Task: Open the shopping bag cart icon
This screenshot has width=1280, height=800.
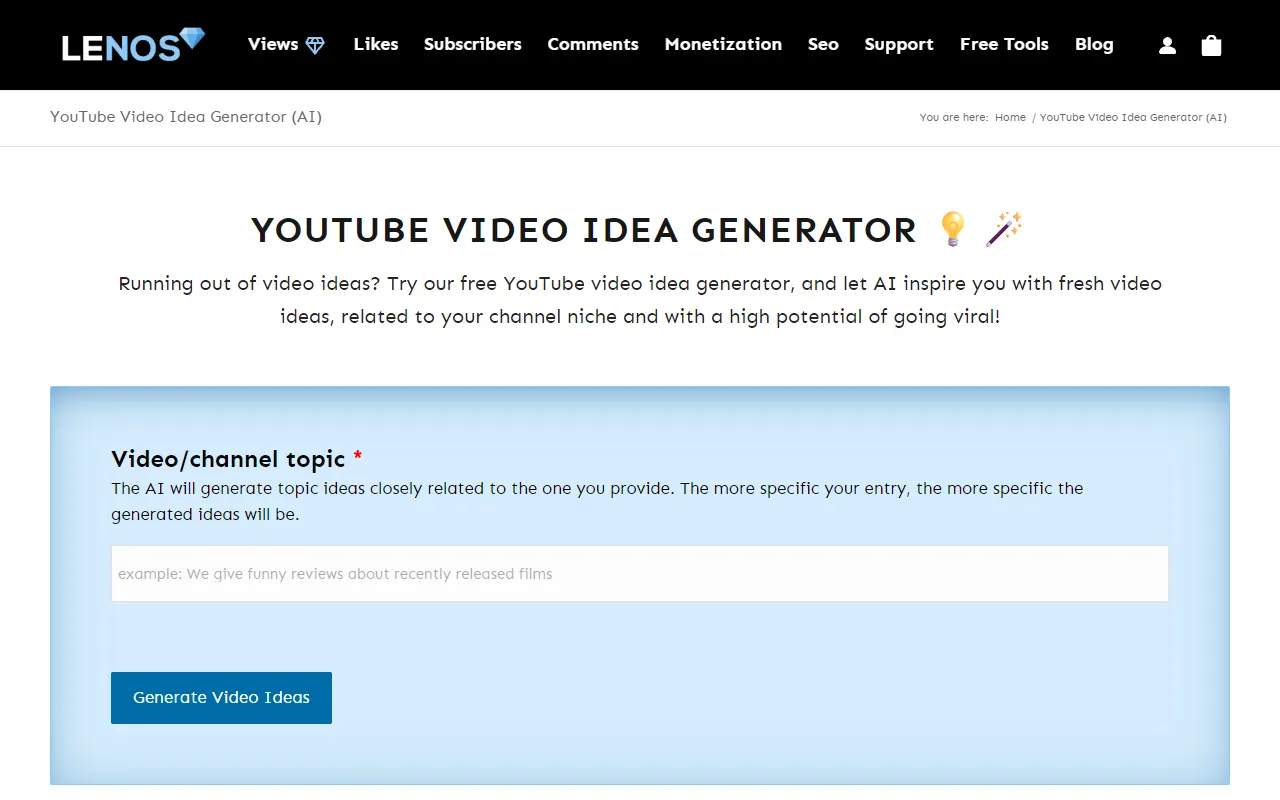Action: pyautogui.click(x=1211, y=45)
